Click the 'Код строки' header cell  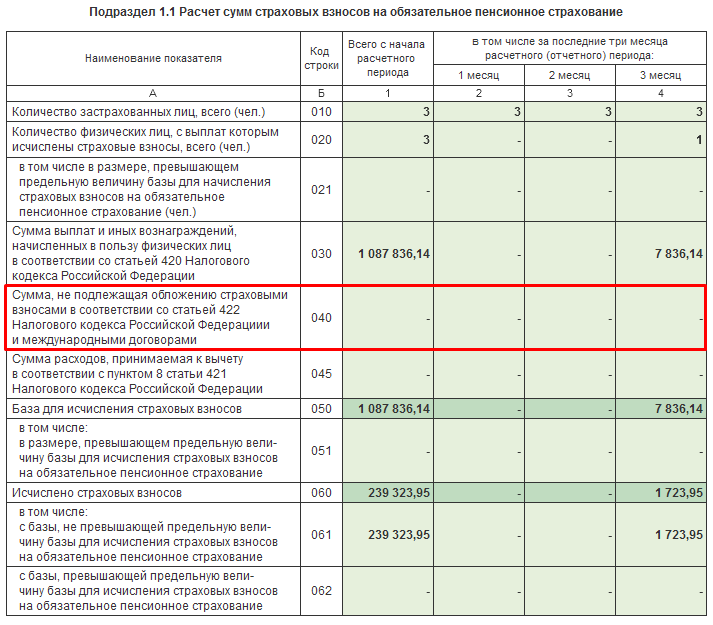(x=321, y=58)
